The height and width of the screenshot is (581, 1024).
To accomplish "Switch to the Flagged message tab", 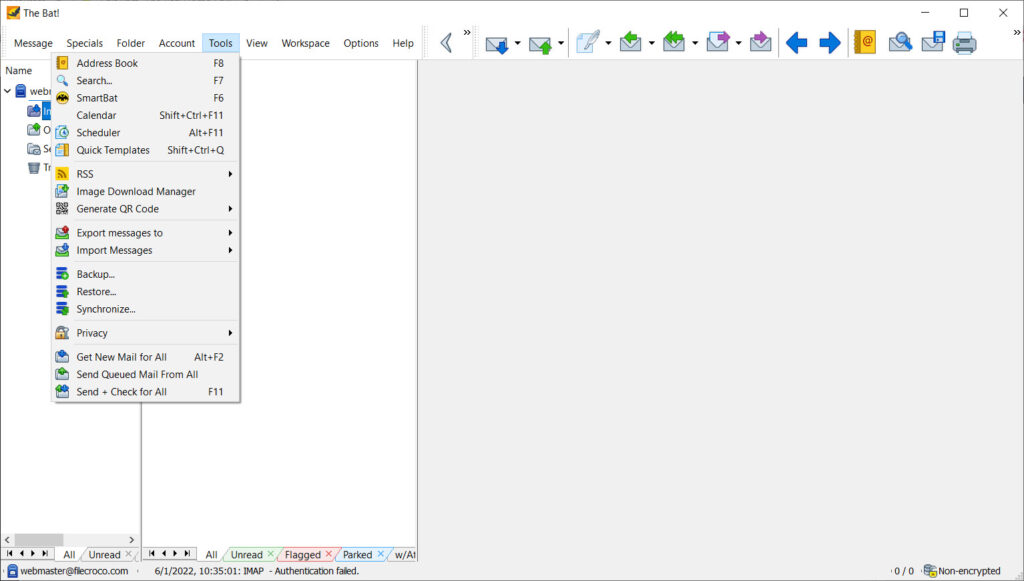I will pyautogui.click(x=302, y=555).
